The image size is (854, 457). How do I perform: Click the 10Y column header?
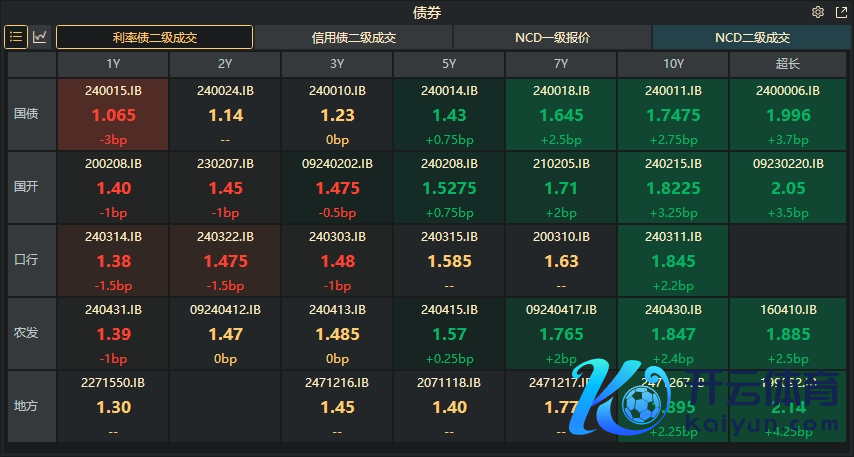(x=673, y=64)
